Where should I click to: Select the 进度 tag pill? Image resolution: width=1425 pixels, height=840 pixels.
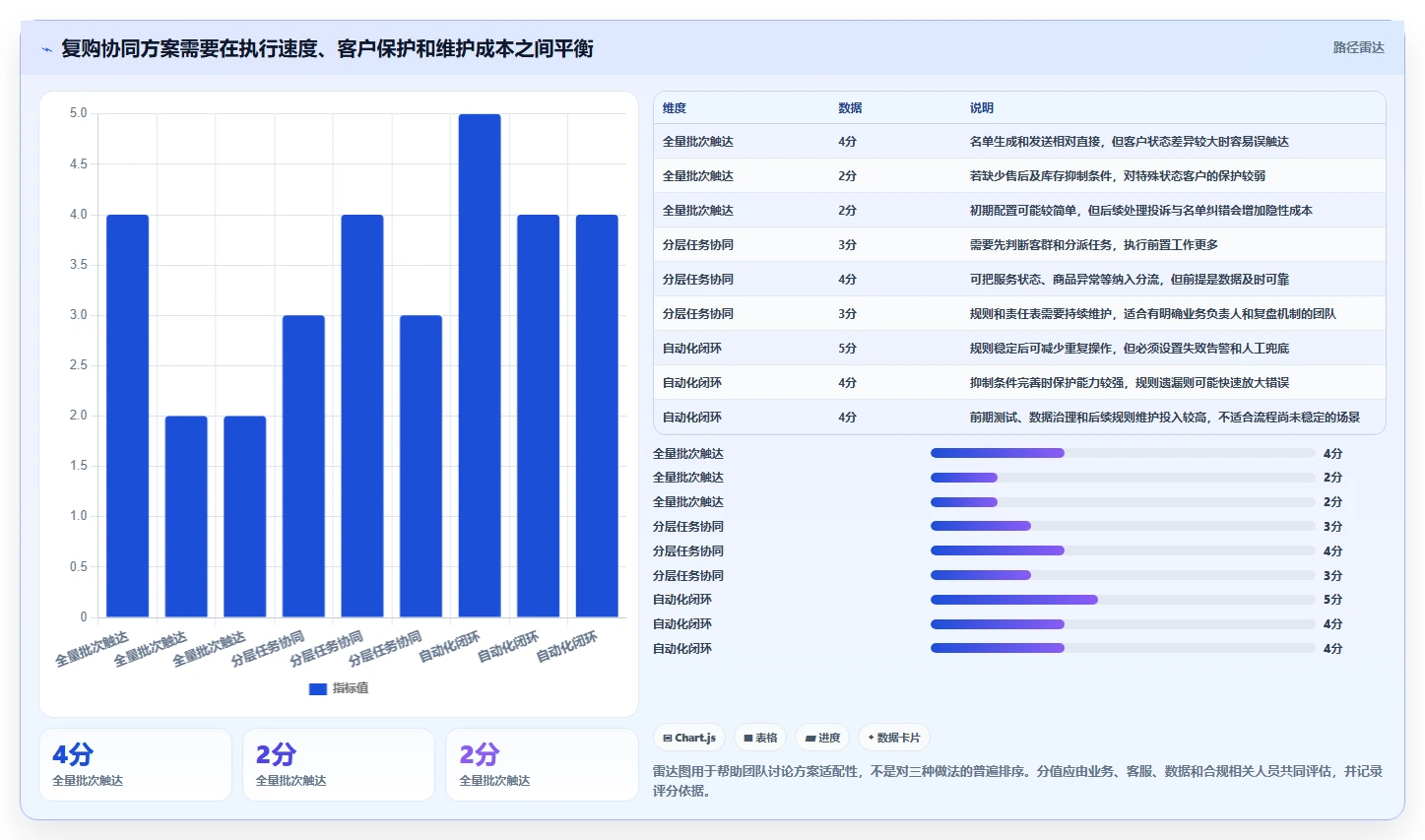coord(822,738)
